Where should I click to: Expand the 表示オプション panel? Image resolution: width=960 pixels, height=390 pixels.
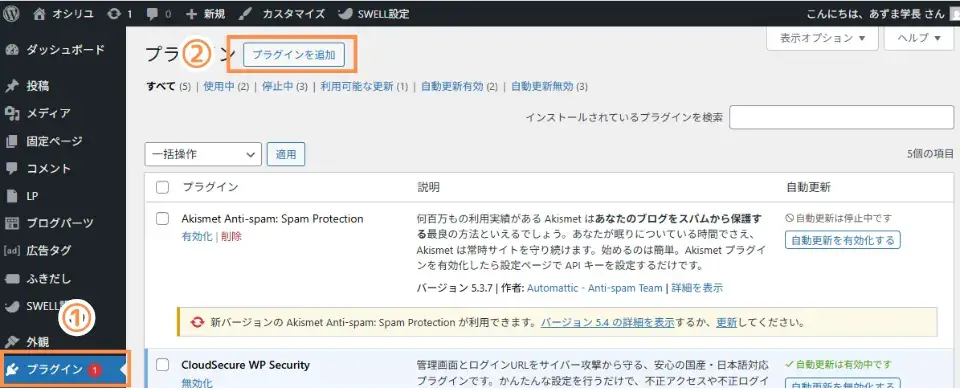[822, 38]
